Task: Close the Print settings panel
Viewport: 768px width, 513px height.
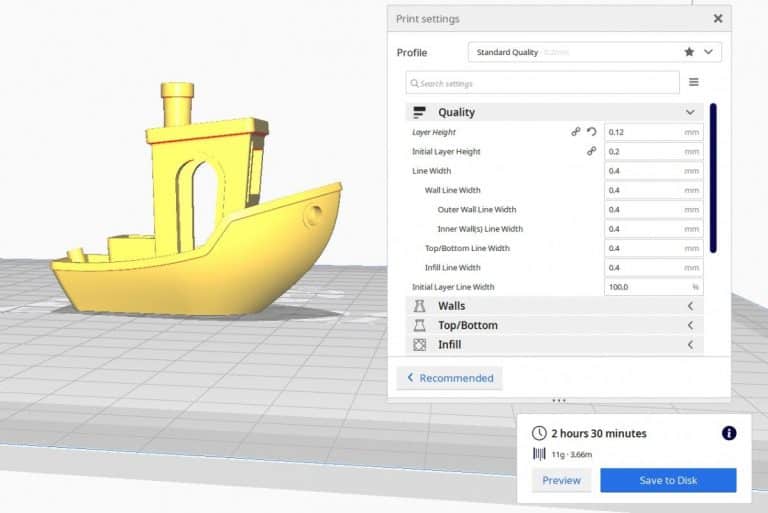Action: coord(718,19)
